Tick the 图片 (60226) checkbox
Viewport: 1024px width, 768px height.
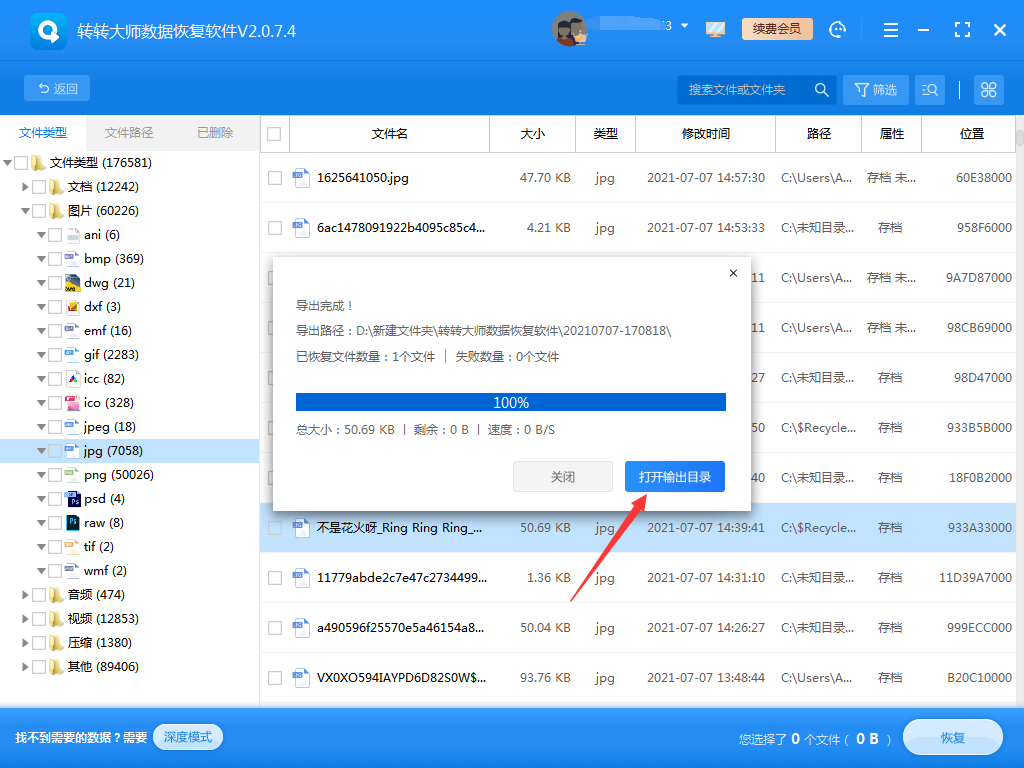39,211
